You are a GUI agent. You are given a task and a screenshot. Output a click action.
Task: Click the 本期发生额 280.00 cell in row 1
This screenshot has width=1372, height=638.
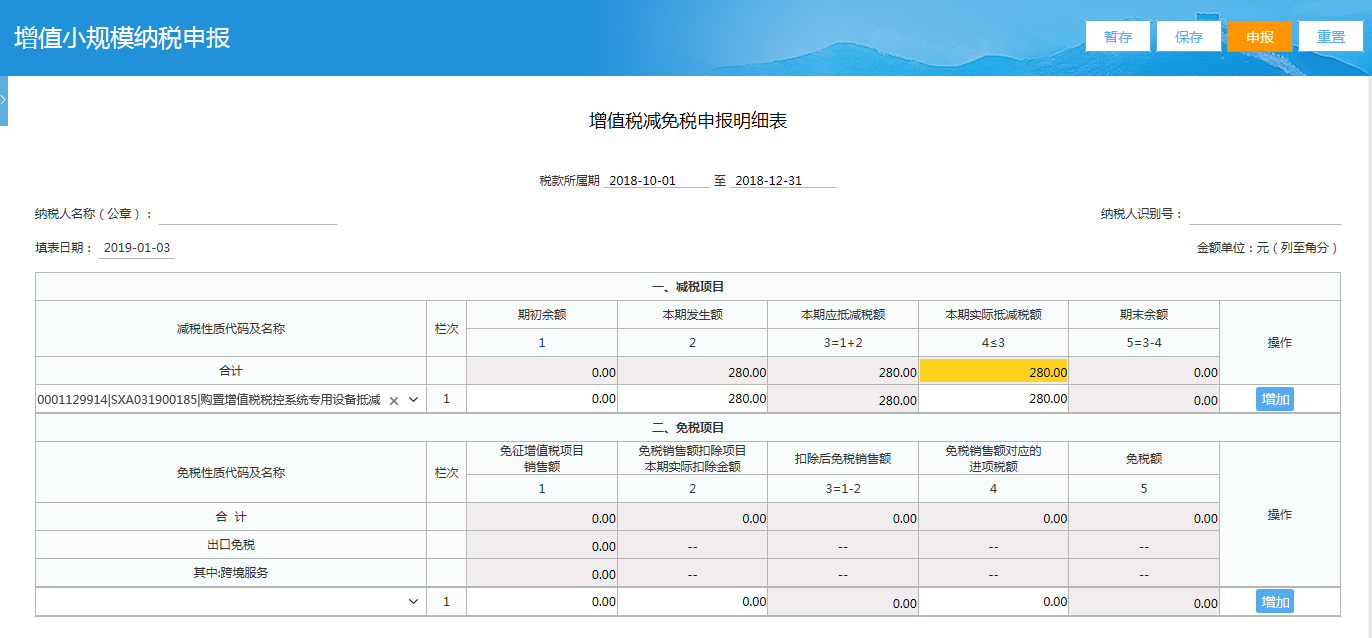(x=692, y=398)
